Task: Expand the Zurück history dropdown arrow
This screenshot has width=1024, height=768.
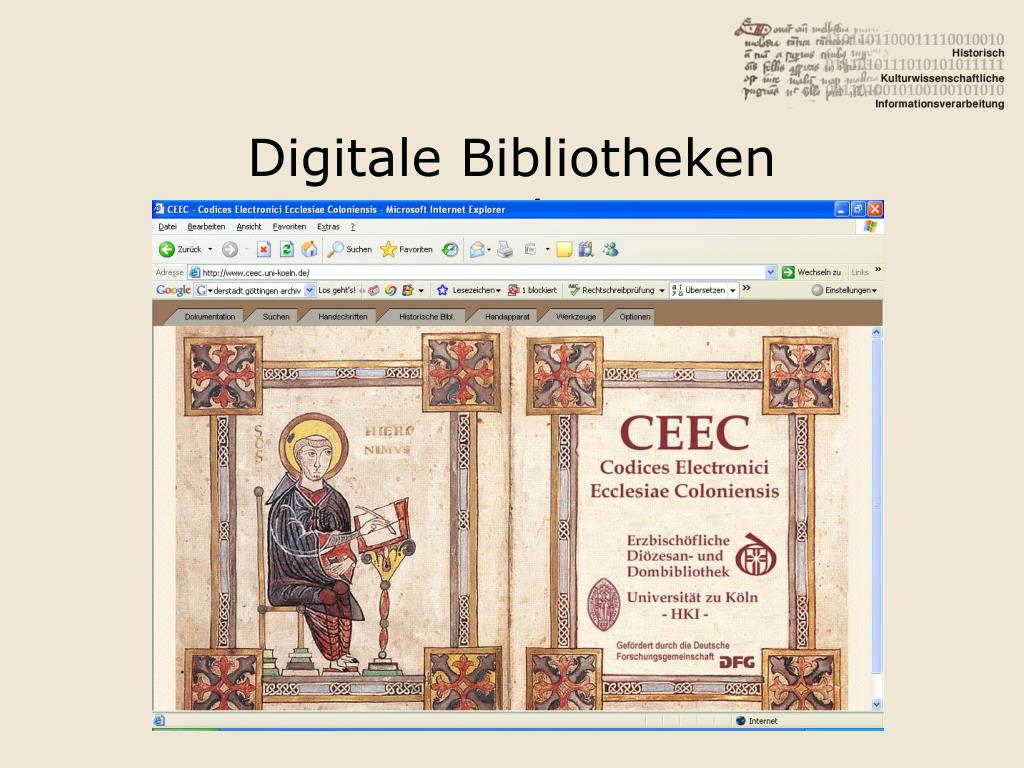Action: [x=210, y=249]
